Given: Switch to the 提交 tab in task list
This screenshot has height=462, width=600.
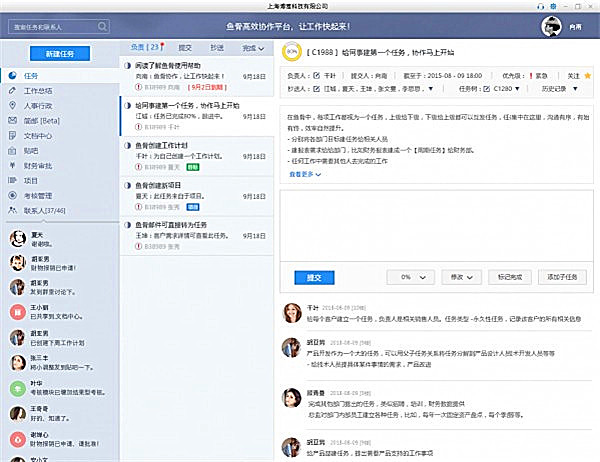Looking at the screenshot, I should 185,47.
